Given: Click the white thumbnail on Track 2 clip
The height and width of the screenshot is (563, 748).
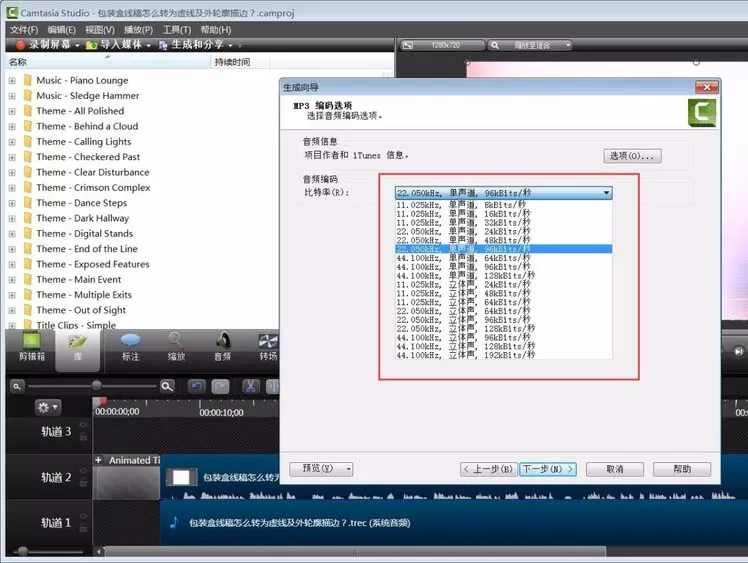Looking at the screenshot, I should point(181,477).
